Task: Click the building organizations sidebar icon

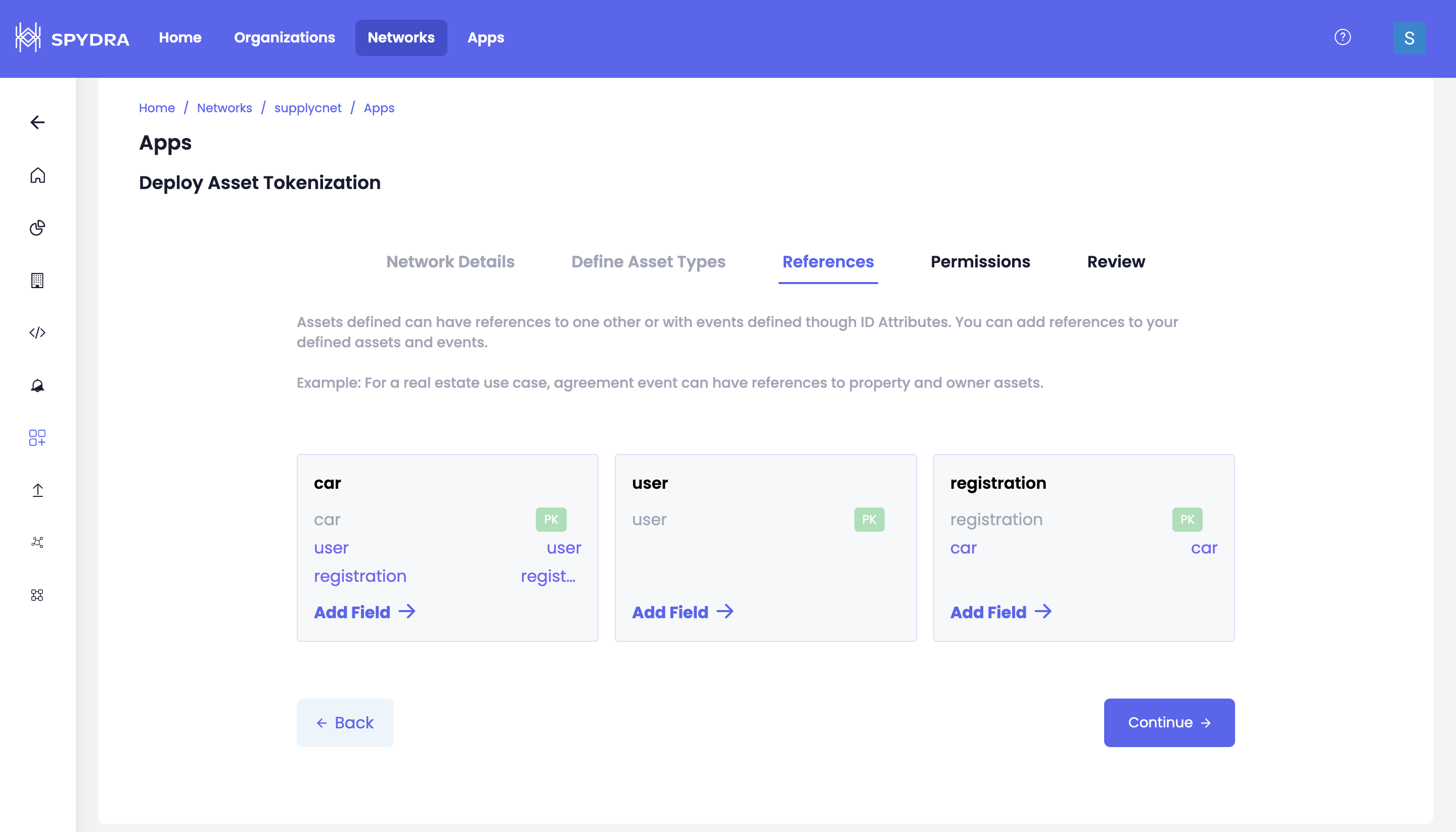Action: click(38, 280)
